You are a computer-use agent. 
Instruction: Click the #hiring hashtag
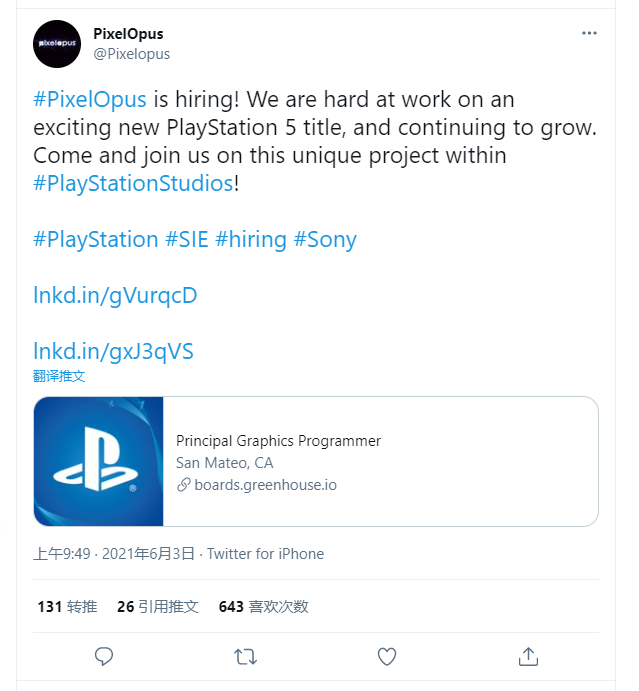[x=250, y=240]
